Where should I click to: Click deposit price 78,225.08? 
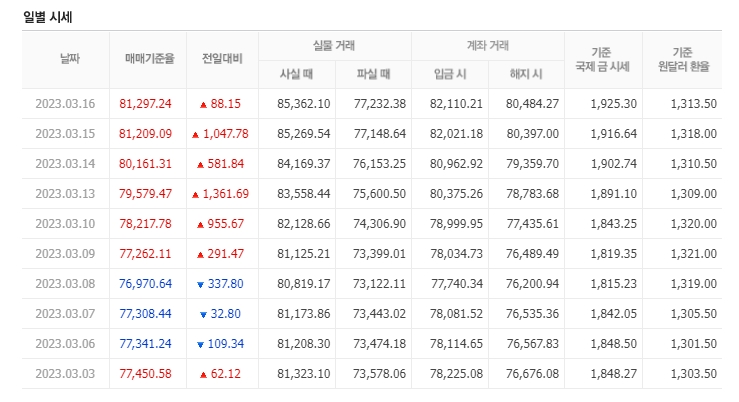click(x=456, y=374)
